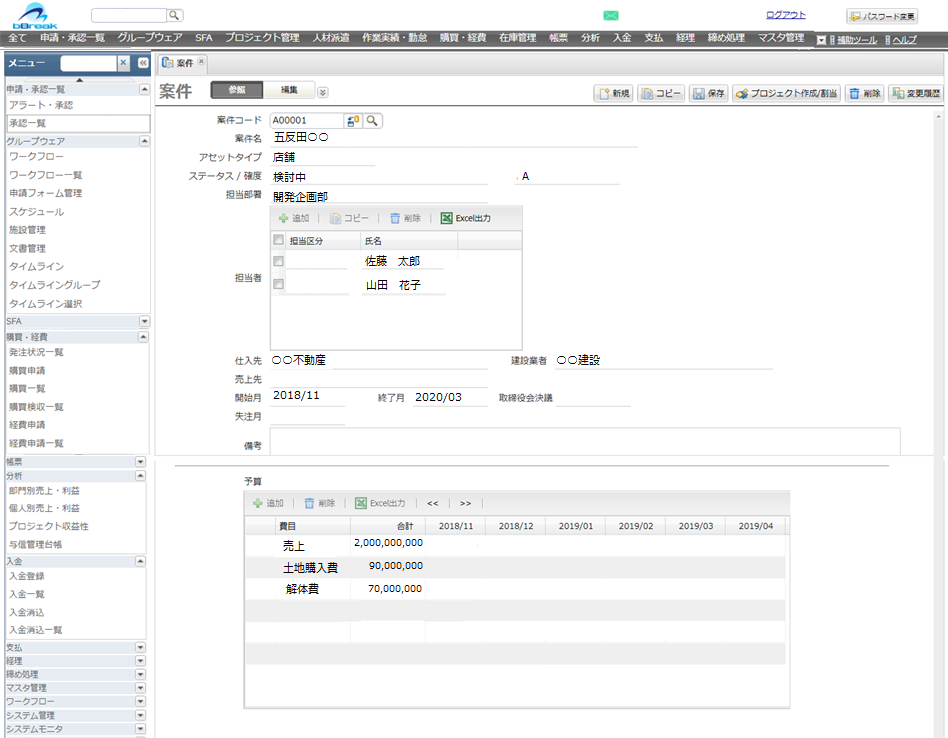Click the パスワード変更 button
This screenshot has height=738, width=948.
pyautogui.click(x=881, y=16)
